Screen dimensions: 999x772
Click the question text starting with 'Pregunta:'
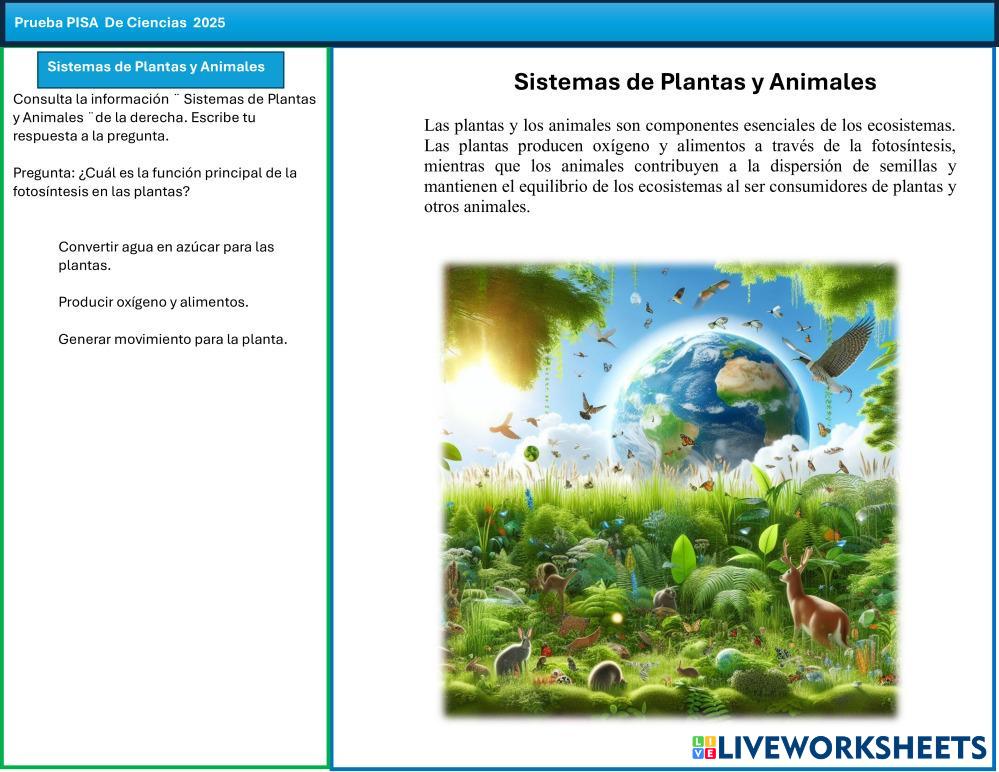(155, 182)
